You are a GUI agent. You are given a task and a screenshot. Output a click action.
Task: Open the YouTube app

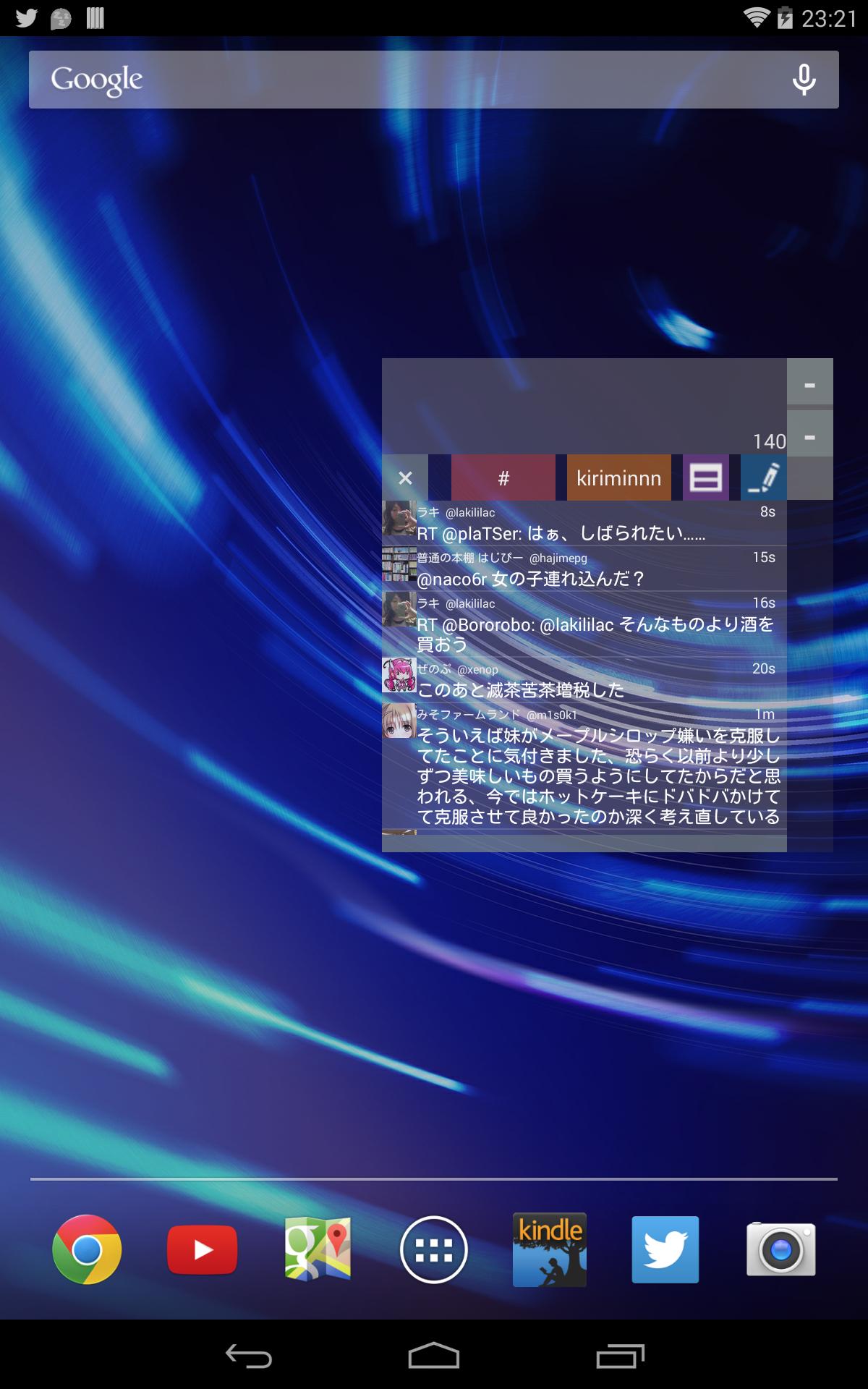[x=203, y=1249]
